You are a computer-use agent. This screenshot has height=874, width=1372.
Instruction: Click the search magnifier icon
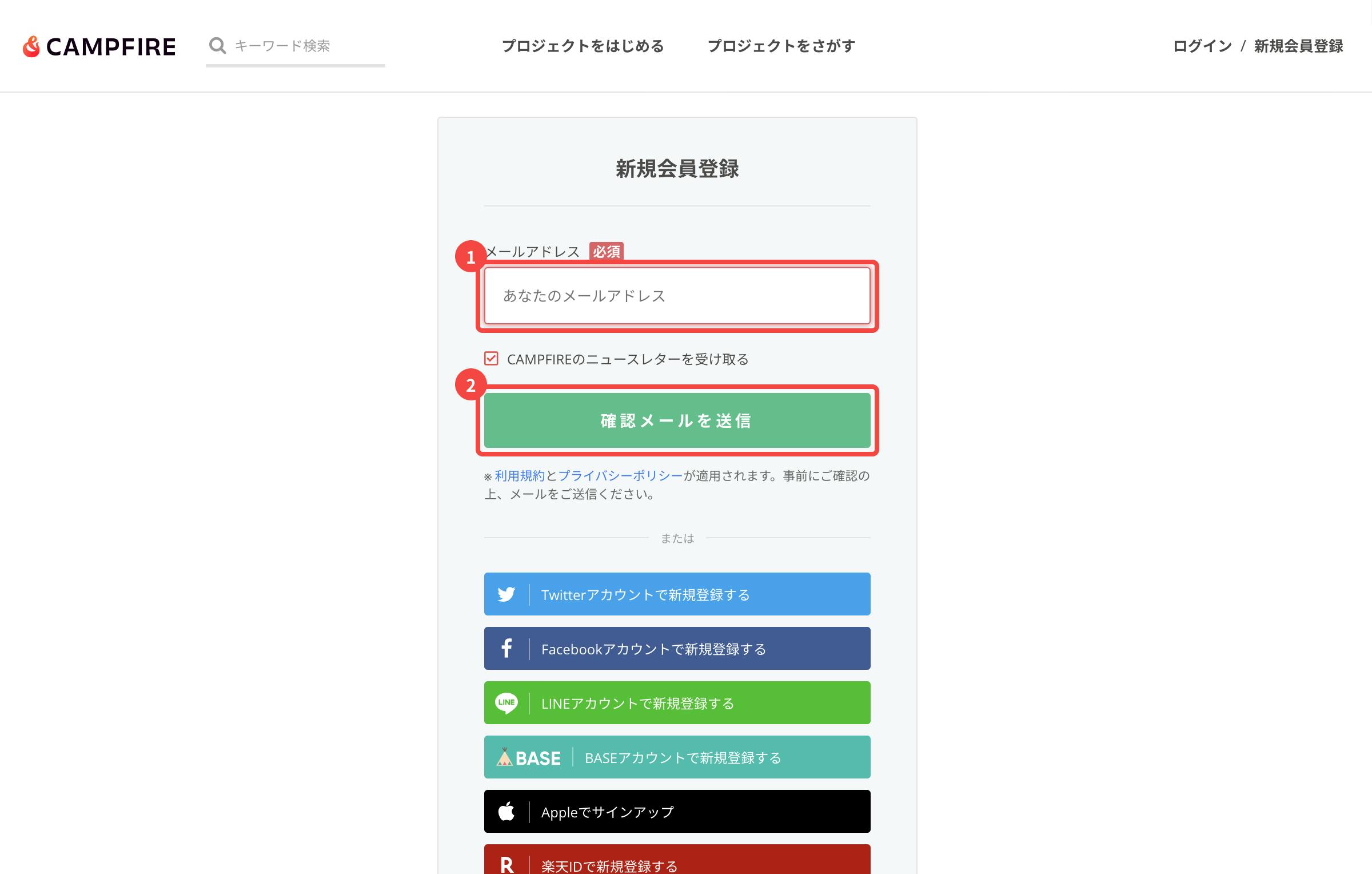217,46
